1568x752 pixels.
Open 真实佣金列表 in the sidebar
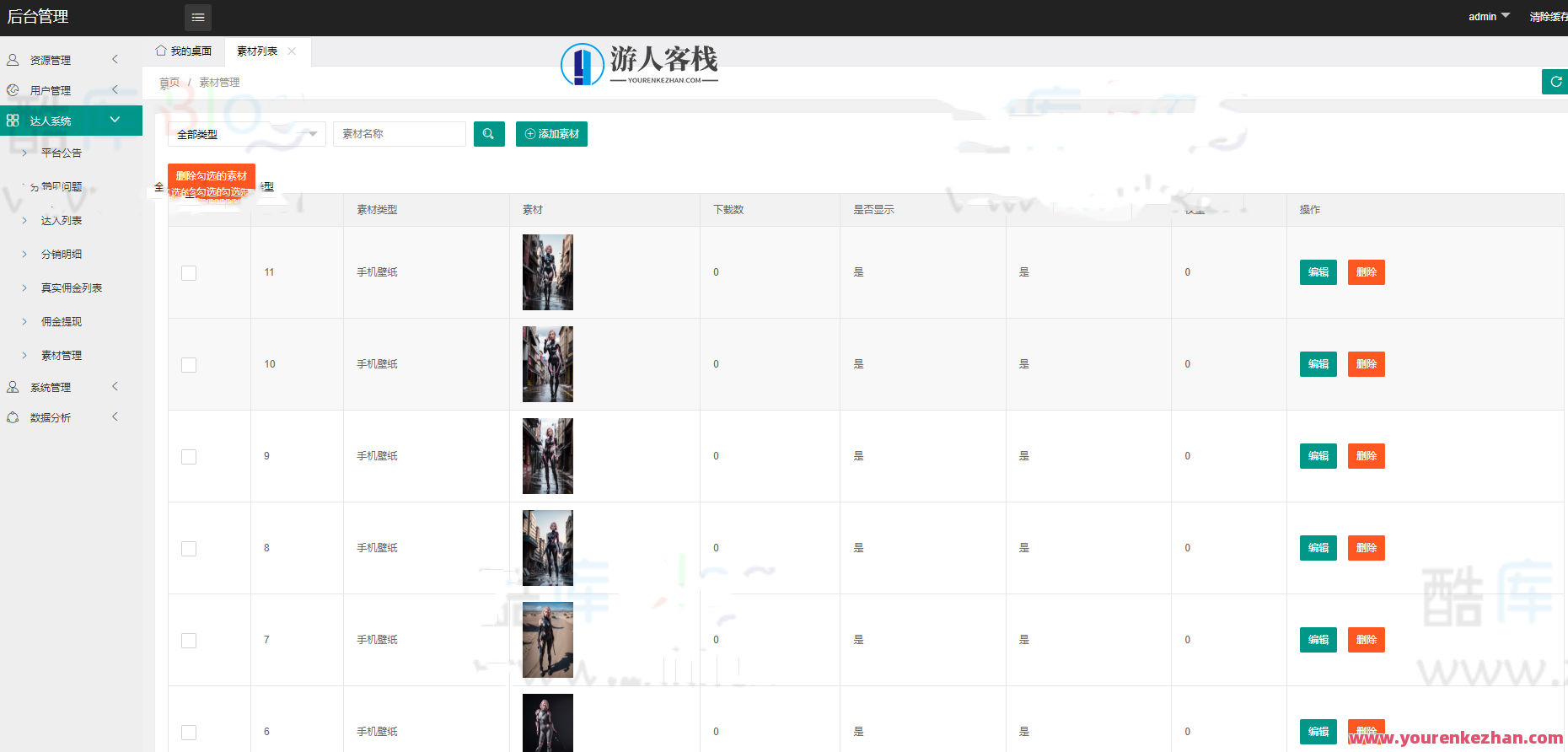coord(72,288)
